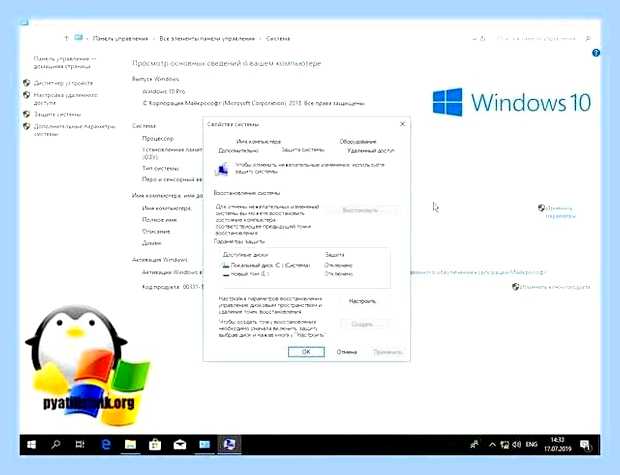
Task: Switch to Control Panel window taskbar icon
Action: [x=204, y=445]
